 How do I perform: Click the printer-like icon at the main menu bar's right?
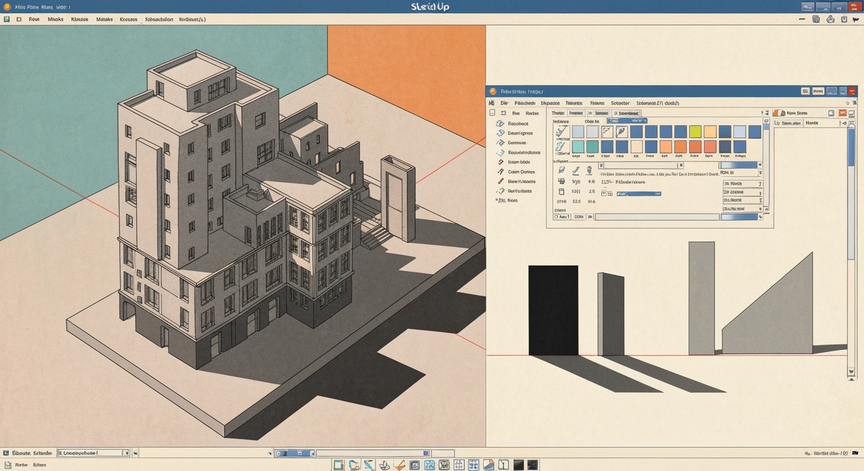[831, 19]
